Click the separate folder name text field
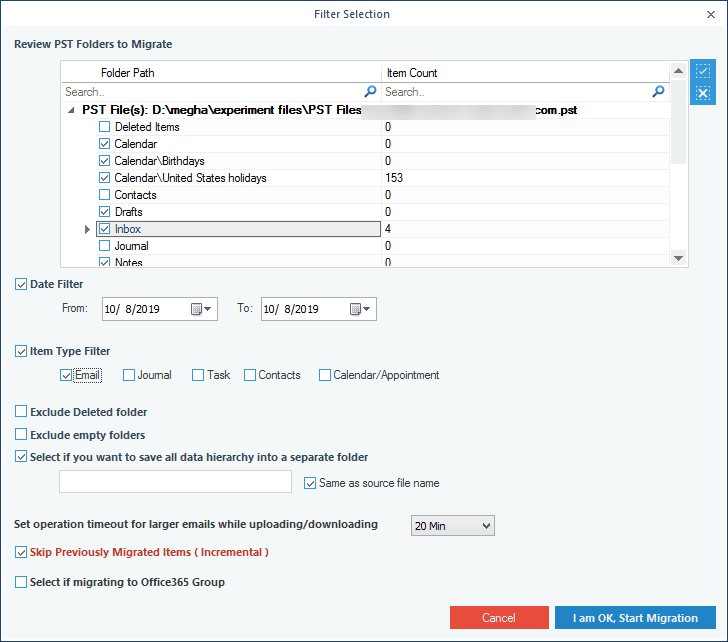728x642 pixels. point(175,482)
